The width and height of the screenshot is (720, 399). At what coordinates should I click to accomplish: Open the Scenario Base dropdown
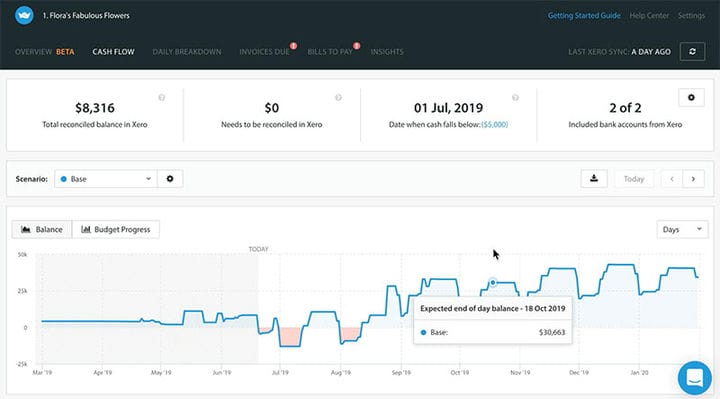pos(106,179)
